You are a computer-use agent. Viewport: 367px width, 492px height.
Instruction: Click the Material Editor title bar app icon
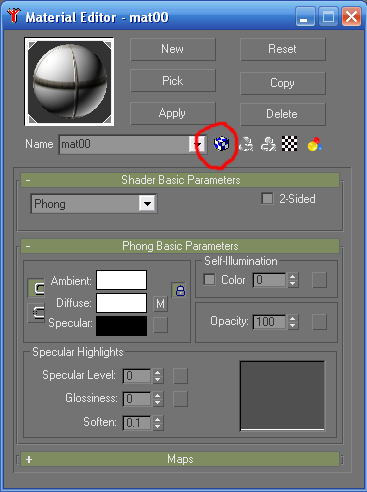tap(14, 15)
